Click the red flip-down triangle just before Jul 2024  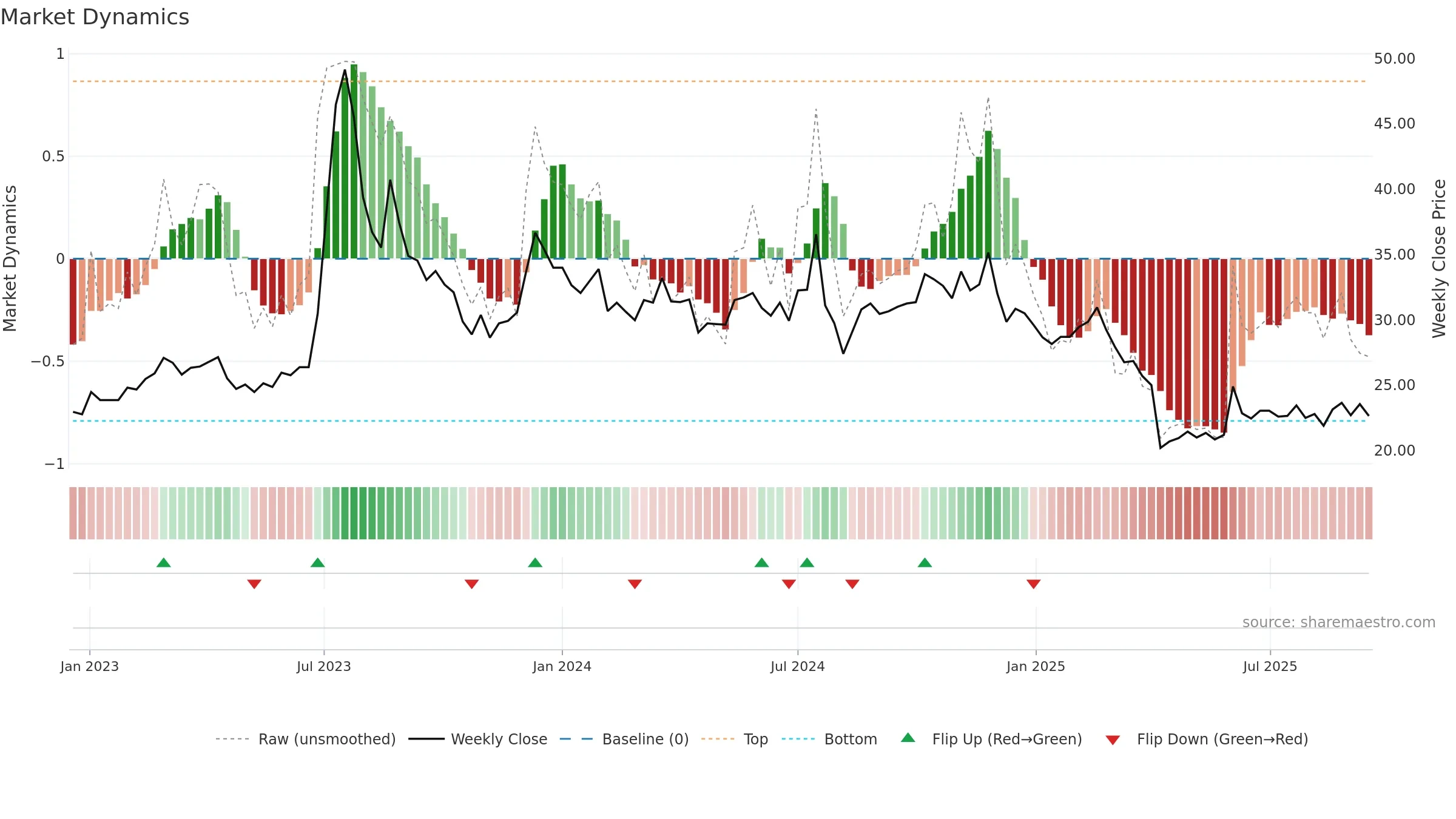pyautogui.click(x=789, y=584)
